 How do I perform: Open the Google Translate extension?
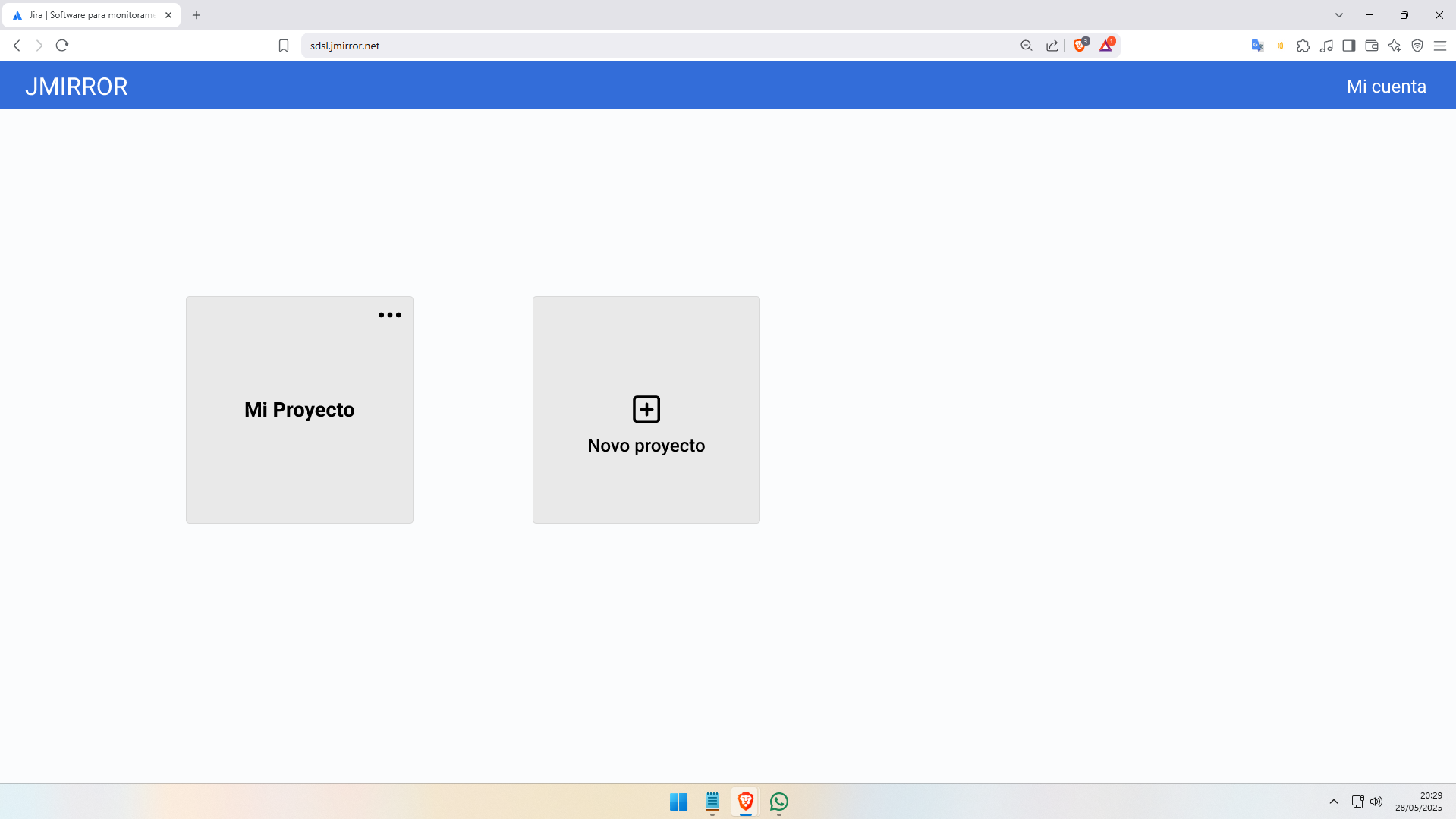click(1257, 46)
